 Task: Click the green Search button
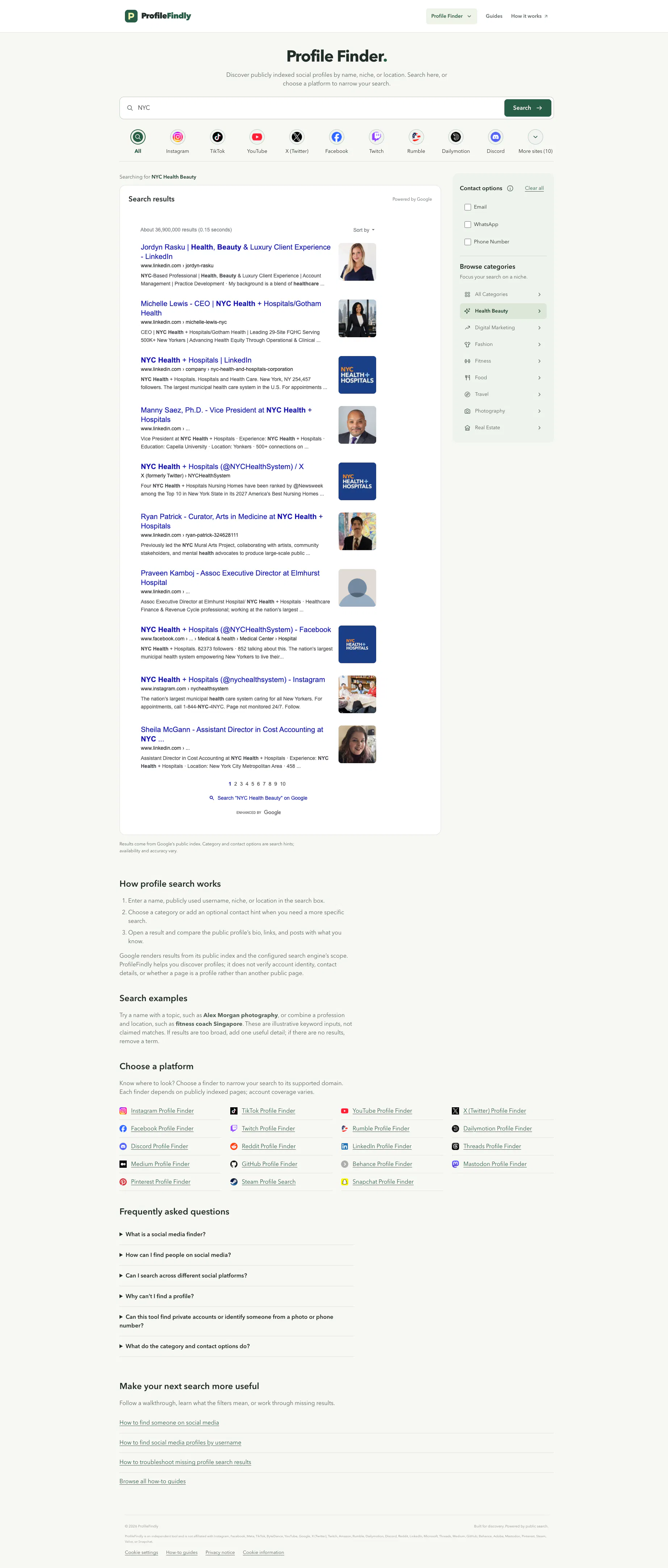528,108
